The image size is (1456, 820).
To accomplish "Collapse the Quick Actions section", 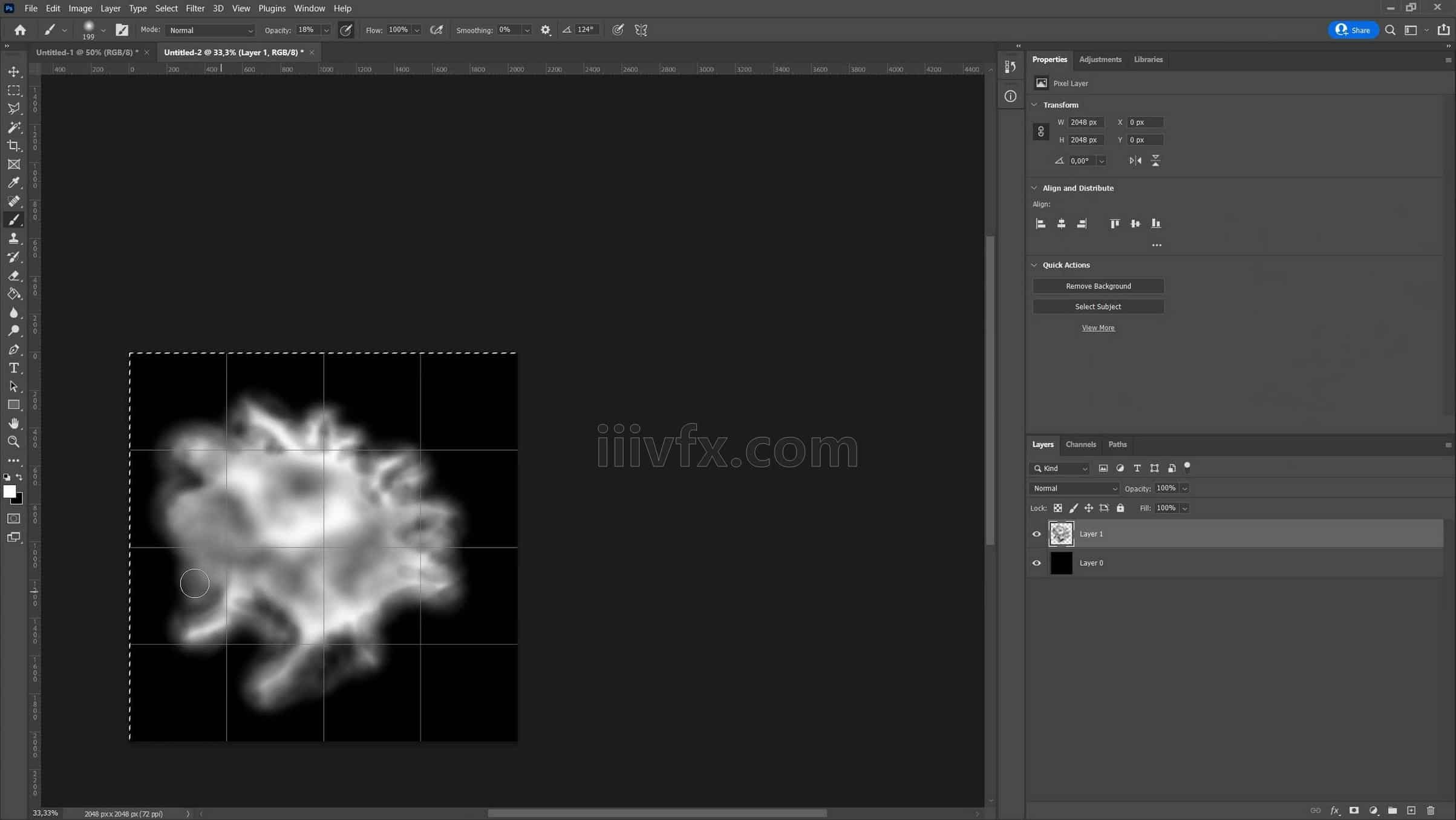I will (1034, 265).
